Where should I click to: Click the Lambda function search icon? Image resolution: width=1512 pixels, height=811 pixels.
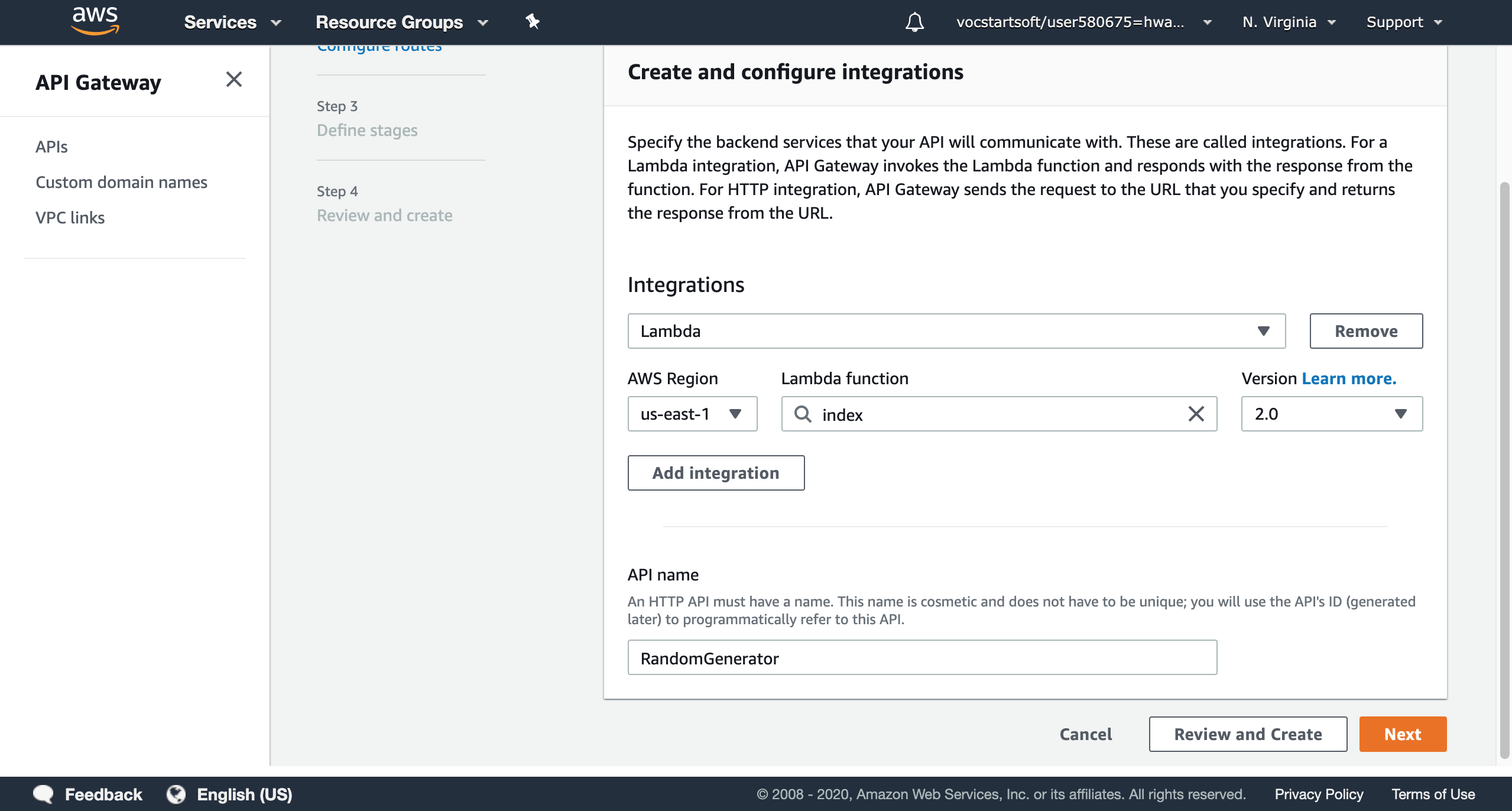[x=803, y=414]
